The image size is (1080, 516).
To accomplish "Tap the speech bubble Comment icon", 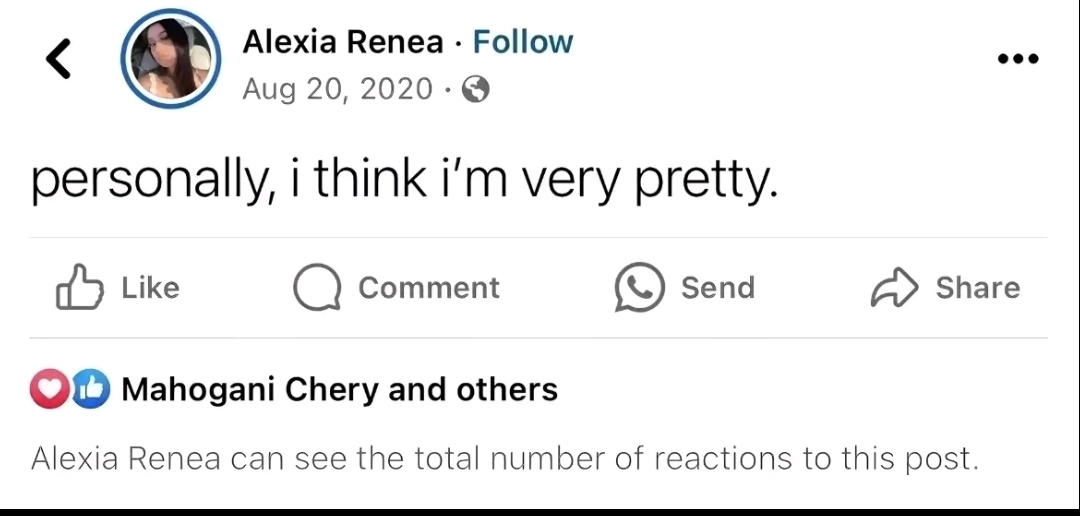I will (314, 288).
